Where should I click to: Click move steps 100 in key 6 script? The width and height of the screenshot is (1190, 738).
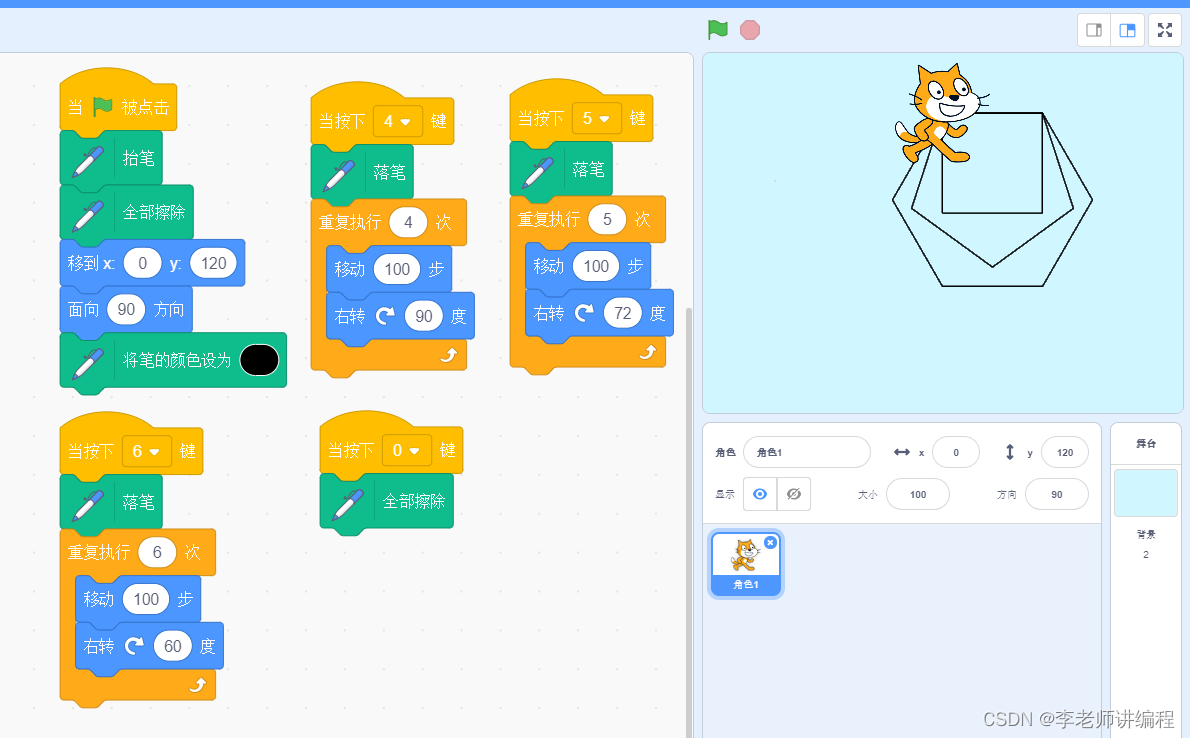pyautogui.click(x=146, y=599)
